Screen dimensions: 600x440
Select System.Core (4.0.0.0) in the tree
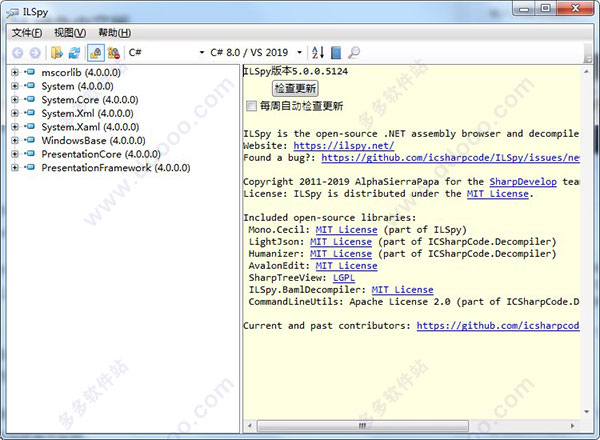tap(90, 100)
